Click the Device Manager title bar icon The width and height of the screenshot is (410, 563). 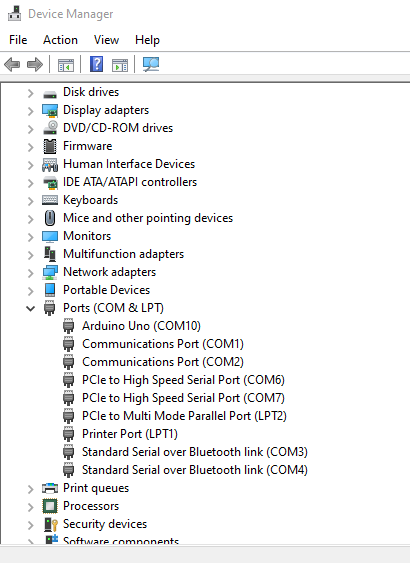pos(15,14)
